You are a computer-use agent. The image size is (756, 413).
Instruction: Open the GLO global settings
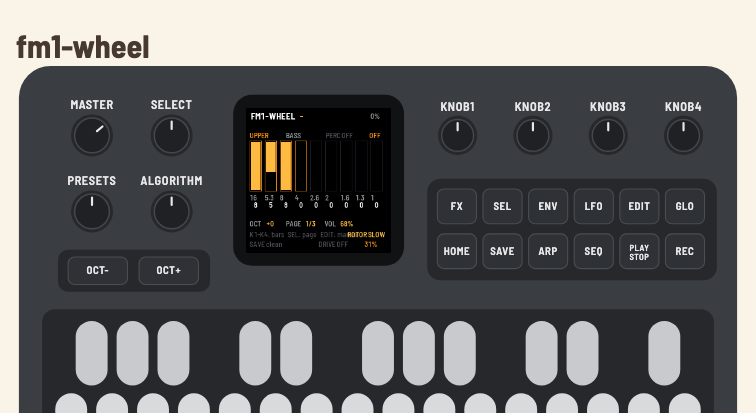[685, 206]
